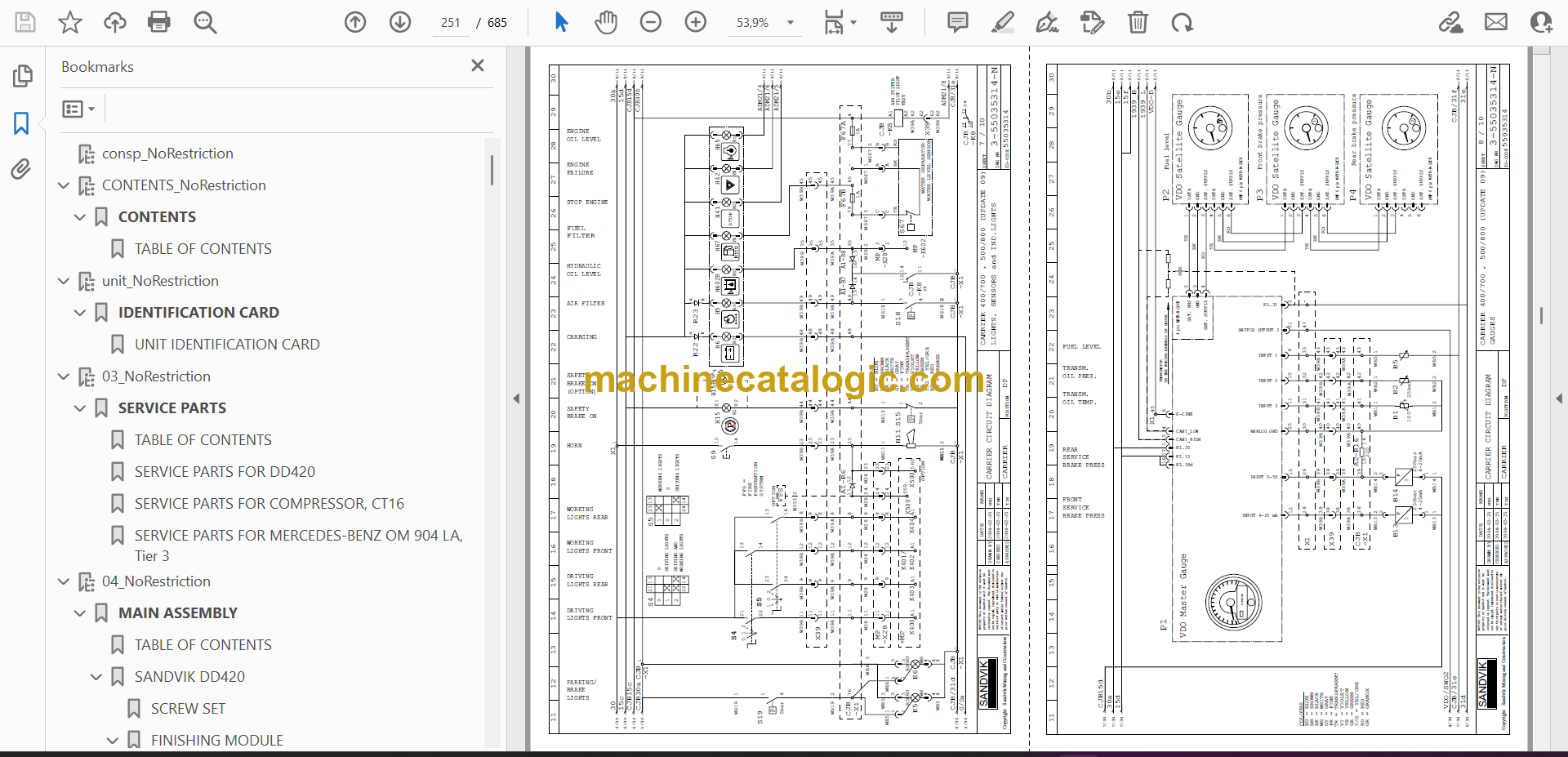Open consp_NoRestriction bookmark
1568x757 pixels.
167,154
